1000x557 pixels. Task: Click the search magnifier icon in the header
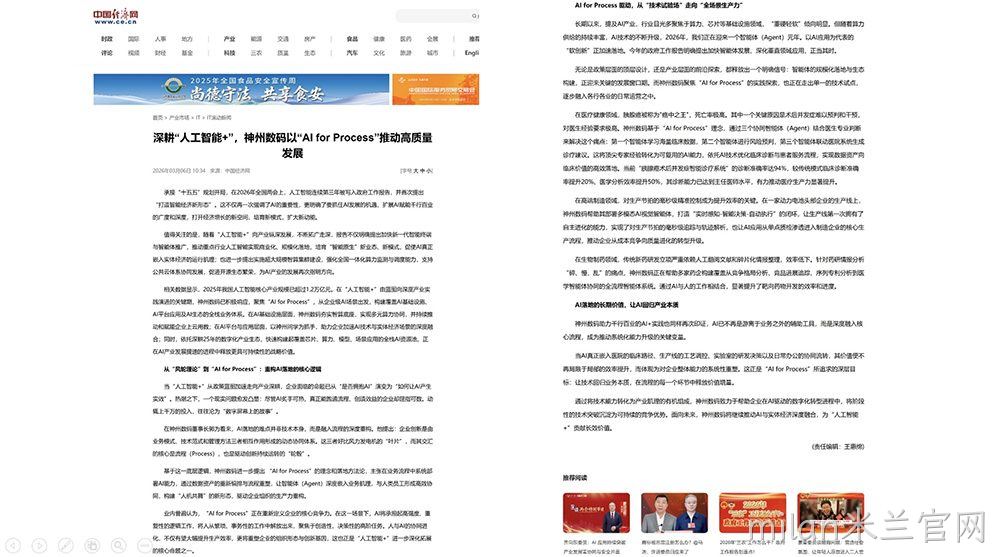(x=474, y=15)
